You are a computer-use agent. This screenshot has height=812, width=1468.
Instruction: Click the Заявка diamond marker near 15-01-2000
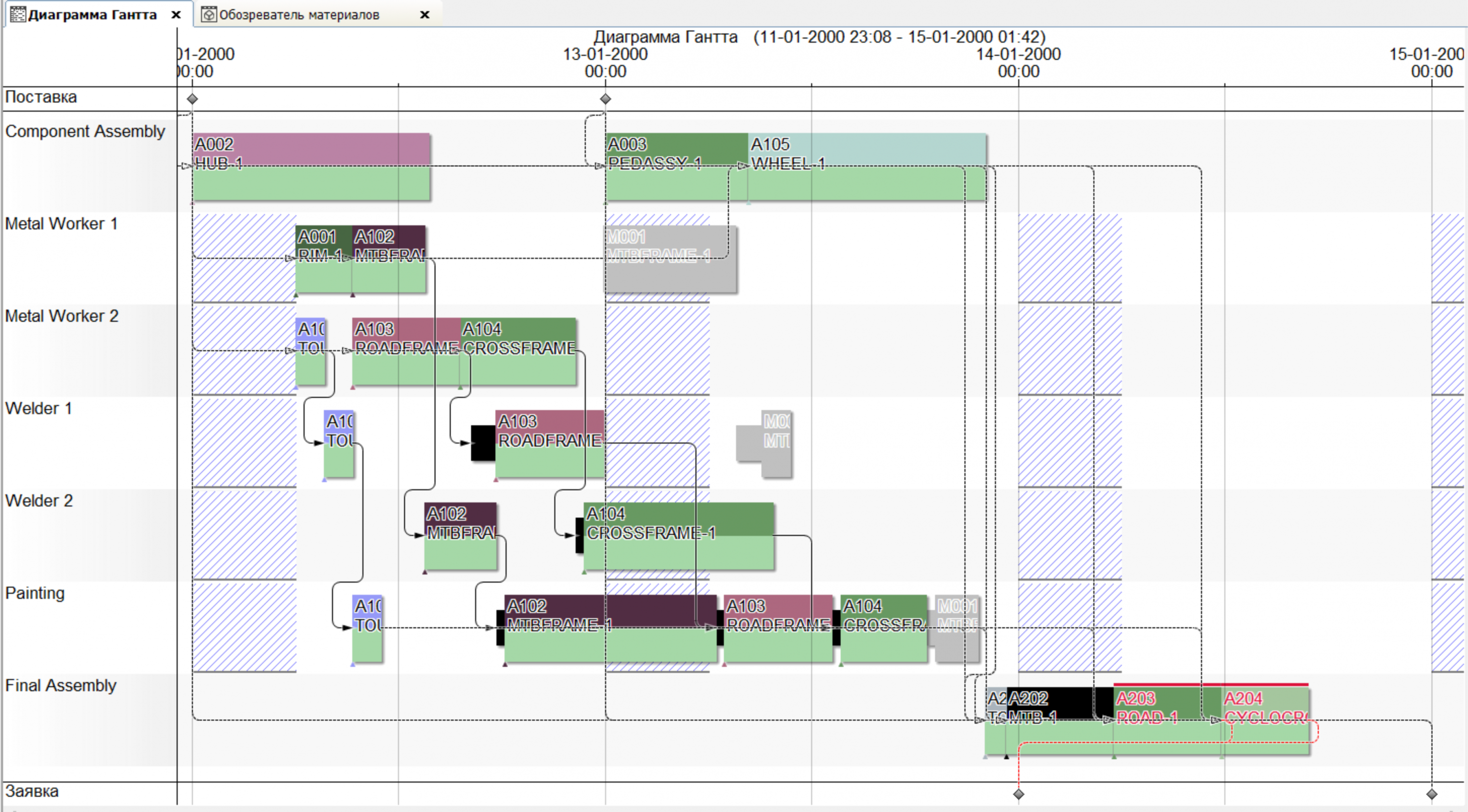1432,794
